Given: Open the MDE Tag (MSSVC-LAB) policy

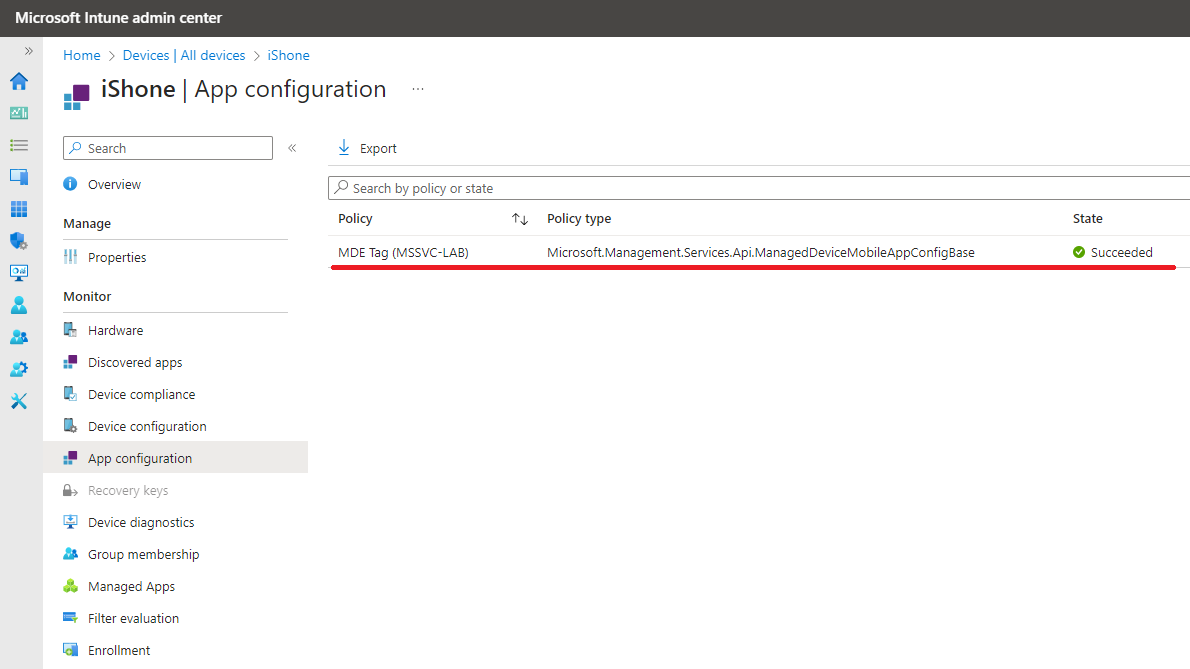Looking at the screenshot, I should tap(403, 253).
